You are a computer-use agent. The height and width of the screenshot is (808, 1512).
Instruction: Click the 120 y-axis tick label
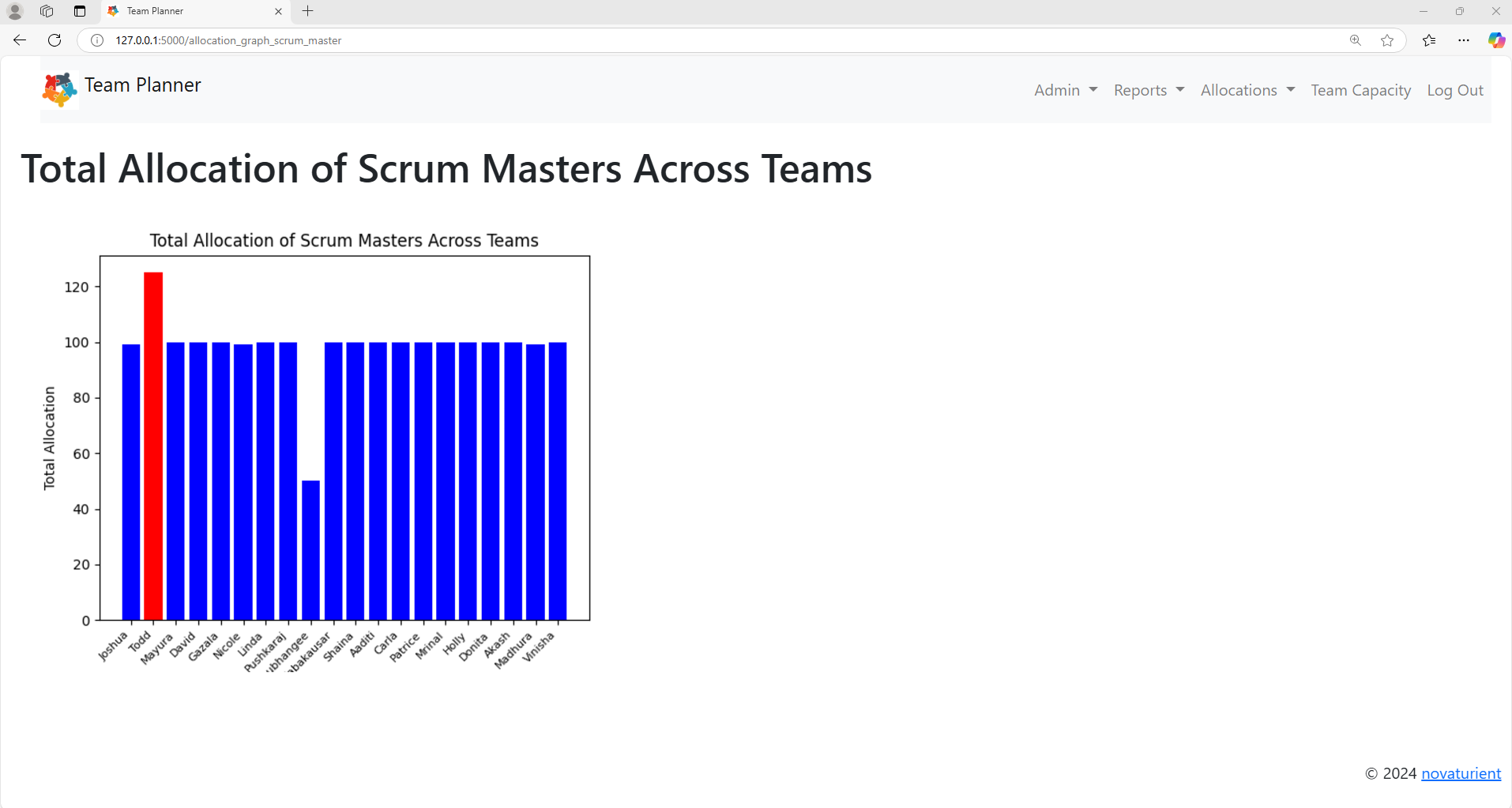coord(77,287)
